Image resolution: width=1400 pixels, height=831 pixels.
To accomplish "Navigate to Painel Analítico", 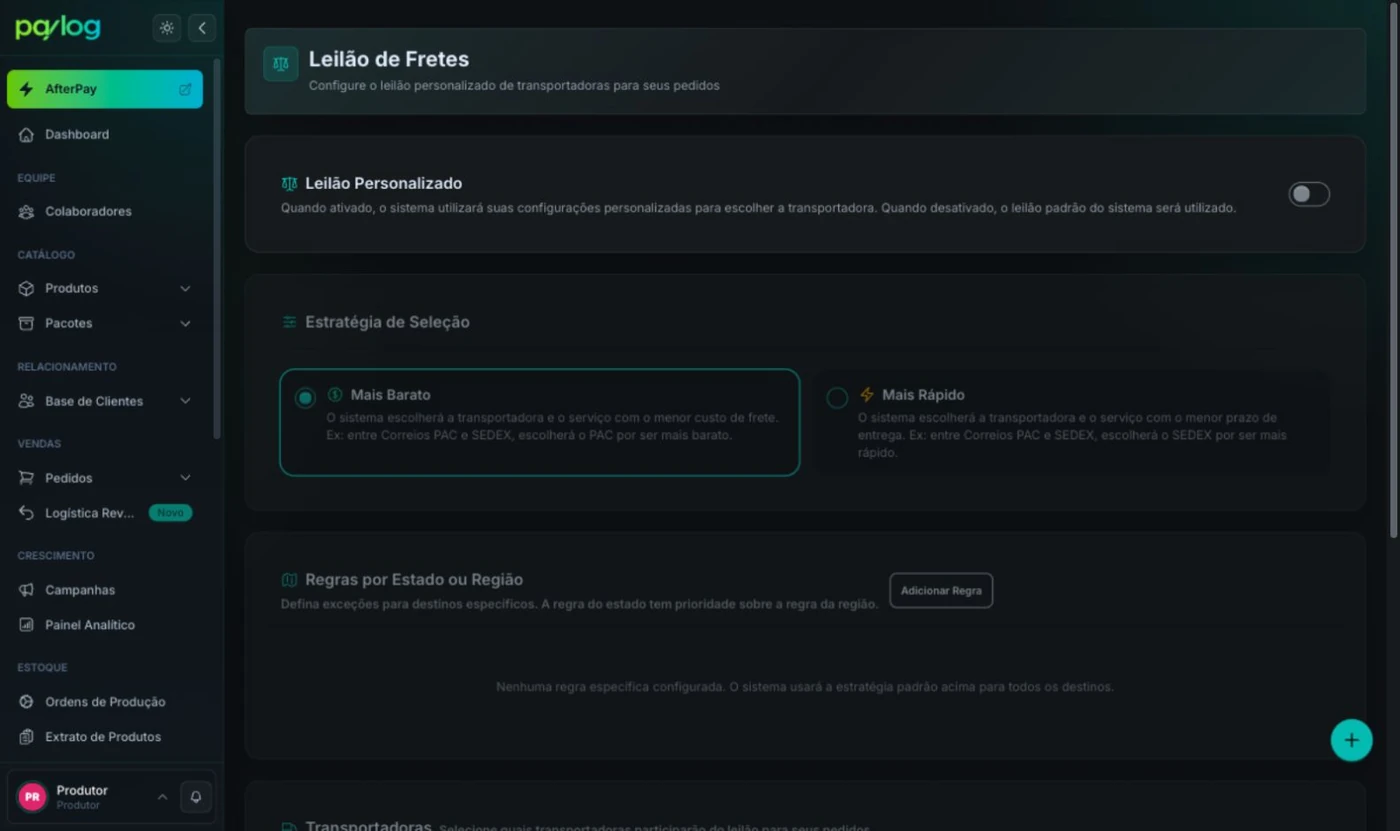I will click(x=105, y=625).
